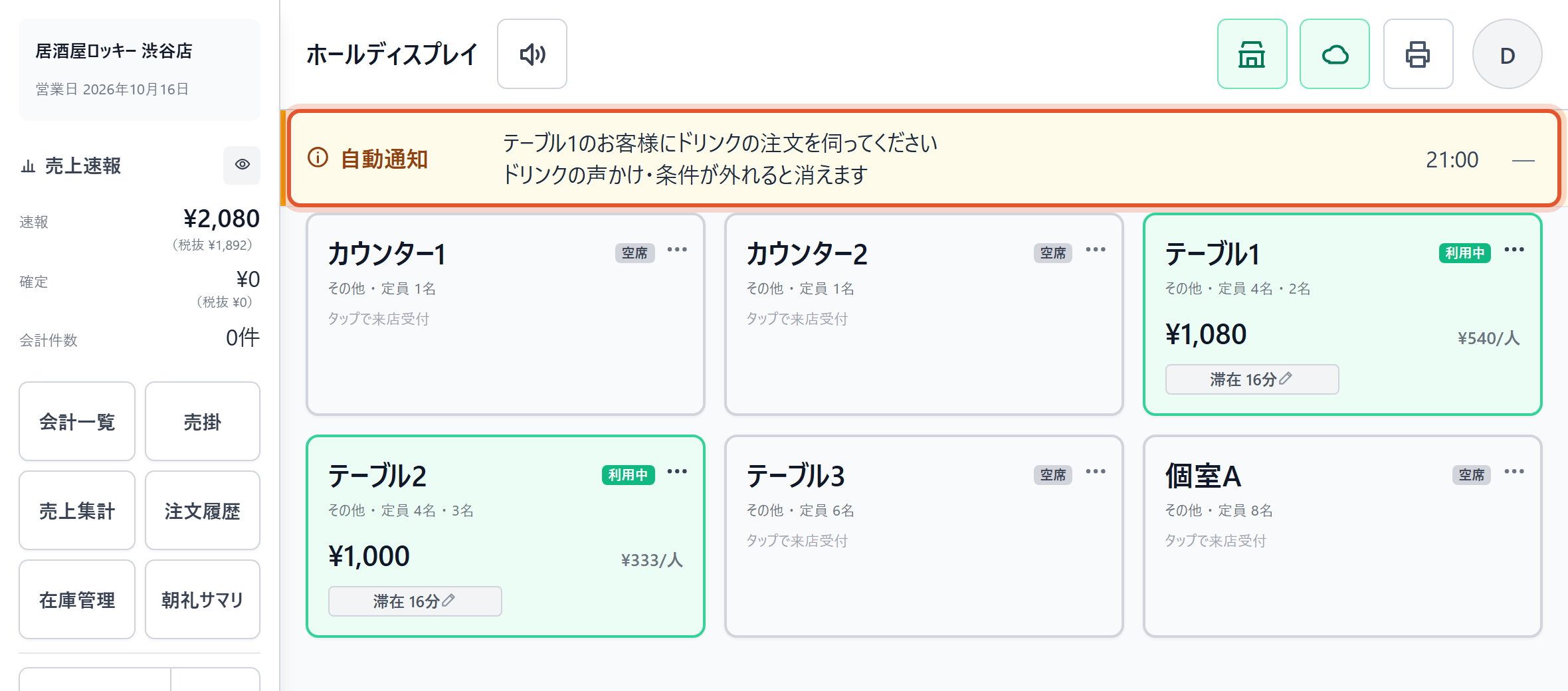The height and width of the screenshot is (691, 1568).
Task: Click the 自動通知 label in the banner
Action: coord(384,159)
